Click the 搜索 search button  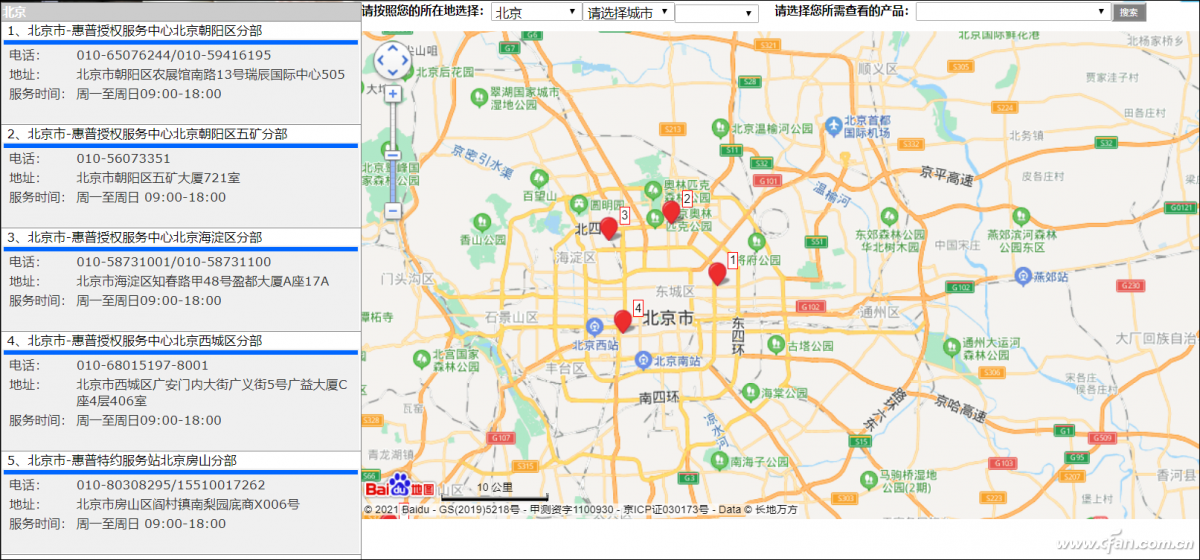tap(1129, 12)
